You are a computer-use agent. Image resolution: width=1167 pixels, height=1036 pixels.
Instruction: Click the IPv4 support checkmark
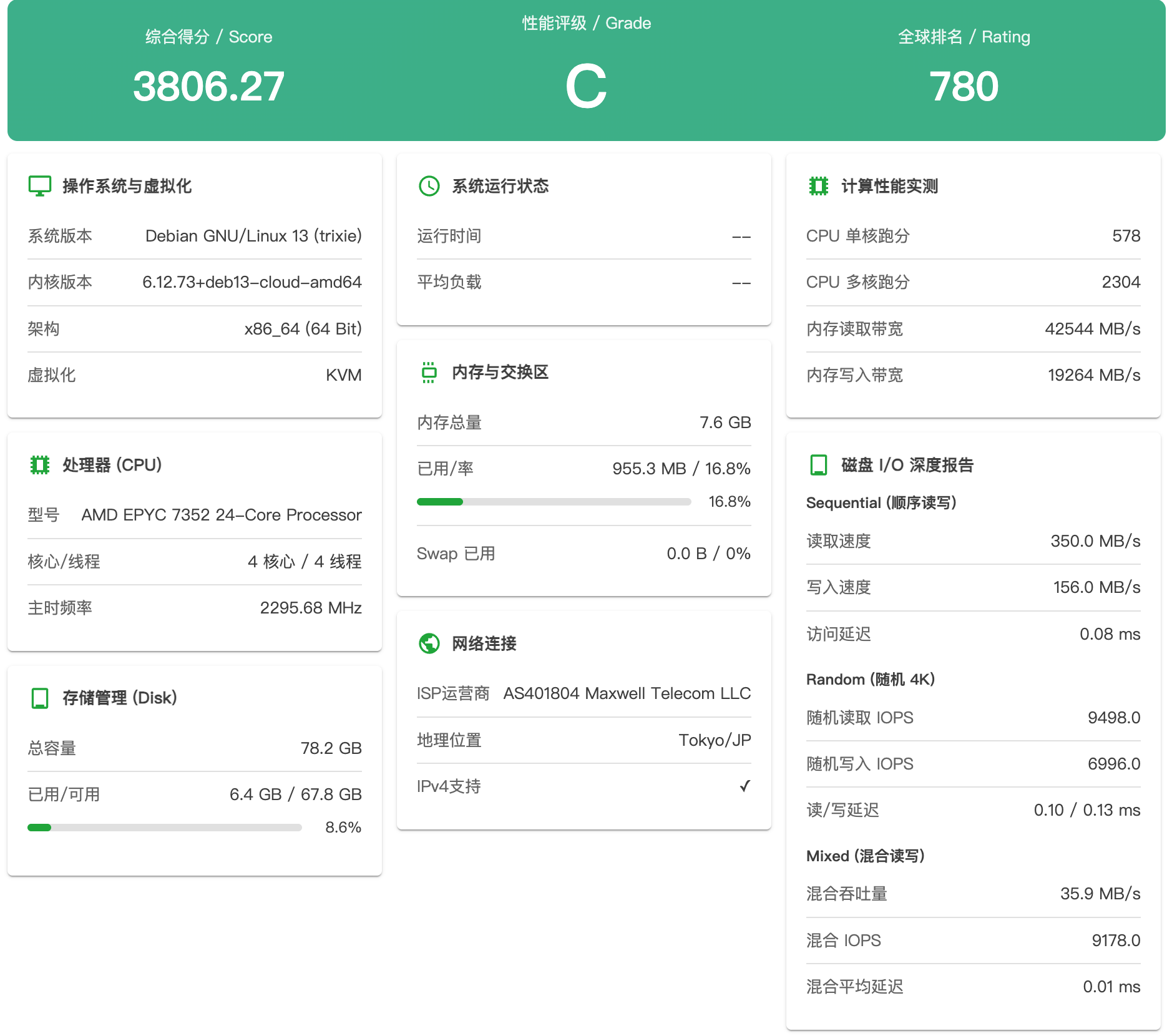(x=745, y=786)
